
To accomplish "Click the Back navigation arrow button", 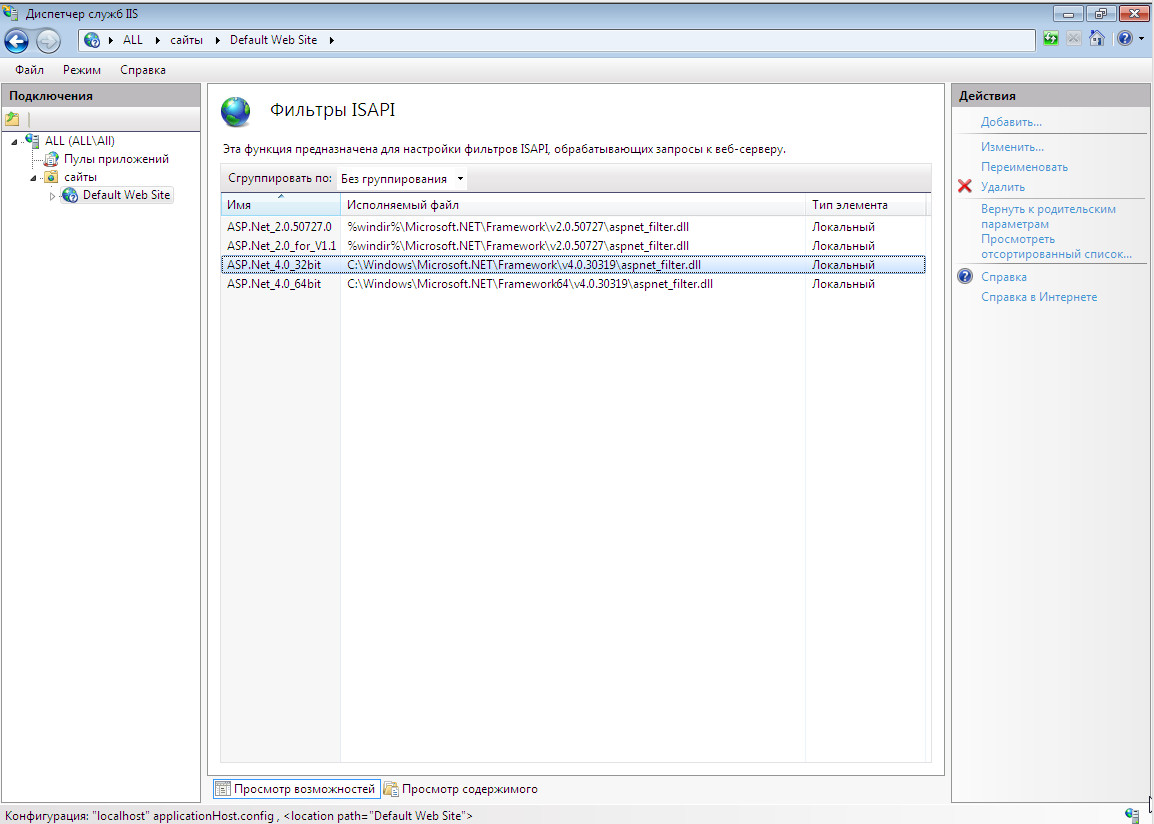I will 17,40.
